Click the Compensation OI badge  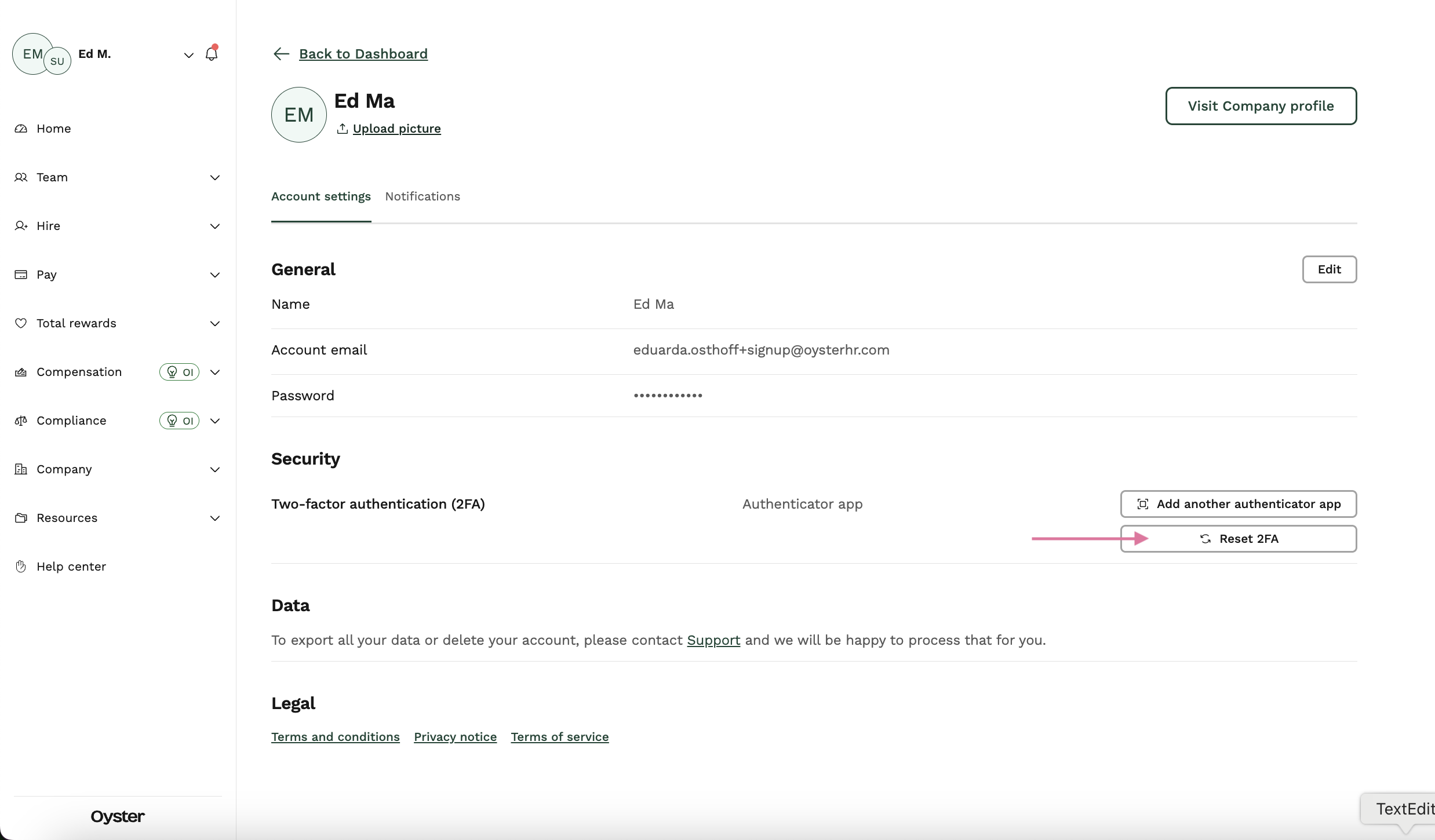180,372
